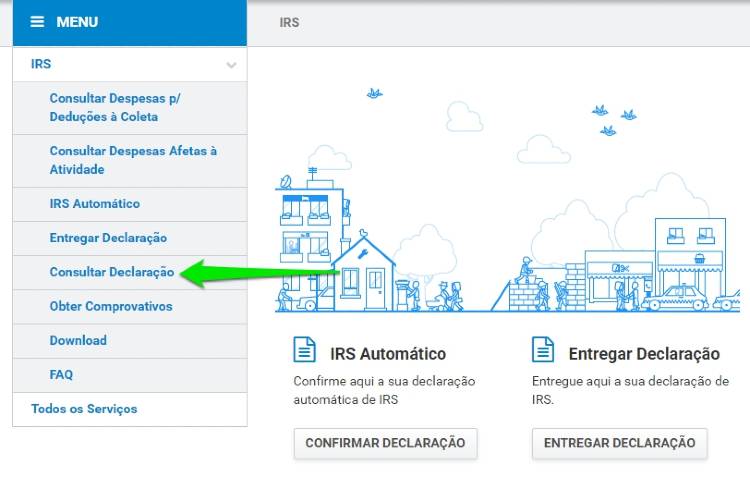
Task: Click the CONFIRMAR DECLARAÇÃO button
Action: (x=386, y=443)
